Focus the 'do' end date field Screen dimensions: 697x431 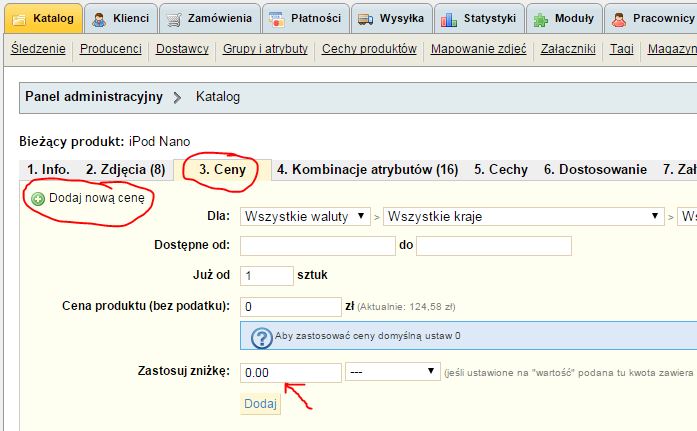pos(494,246)
